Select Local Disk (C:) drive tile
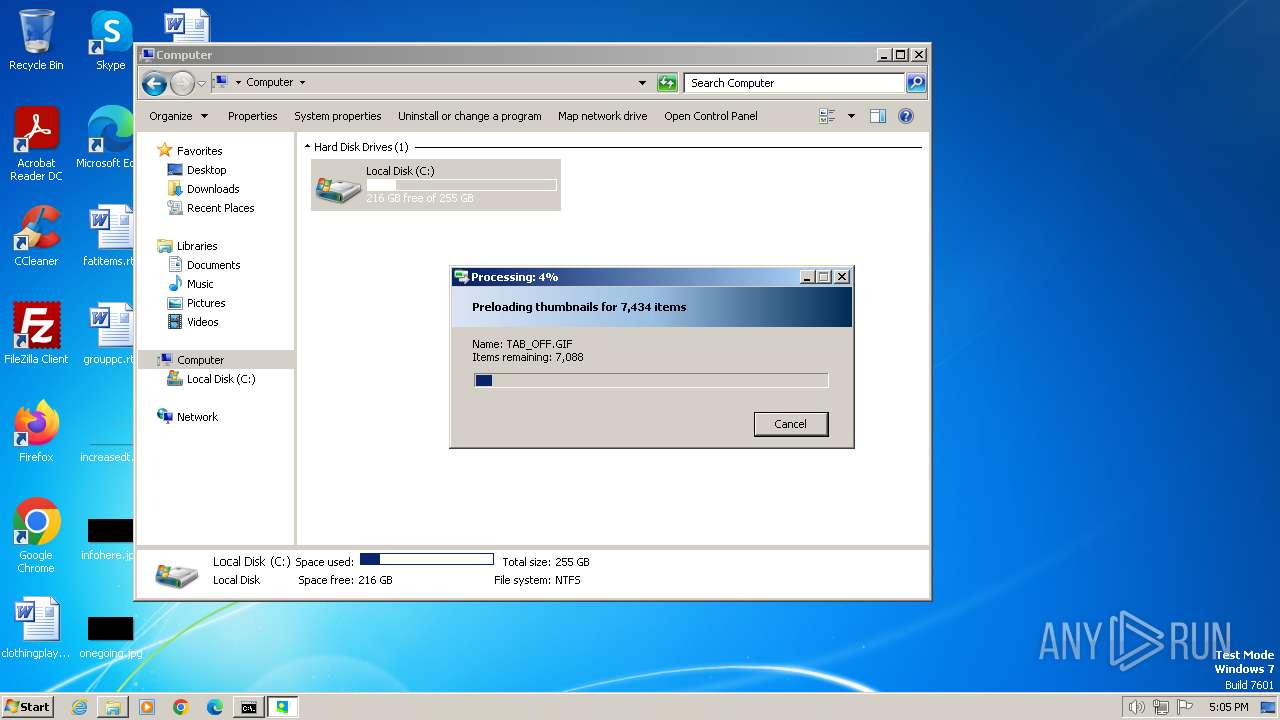Image resolution: width=1280 pixels, height=720 pixels. [436, 185]
